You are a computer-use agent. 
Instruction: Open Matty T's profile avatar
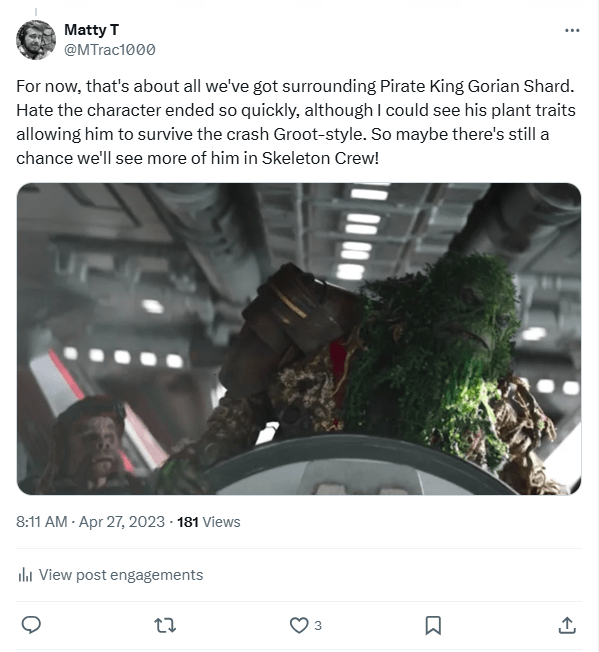pyautogui.click(x=36, y=40)
